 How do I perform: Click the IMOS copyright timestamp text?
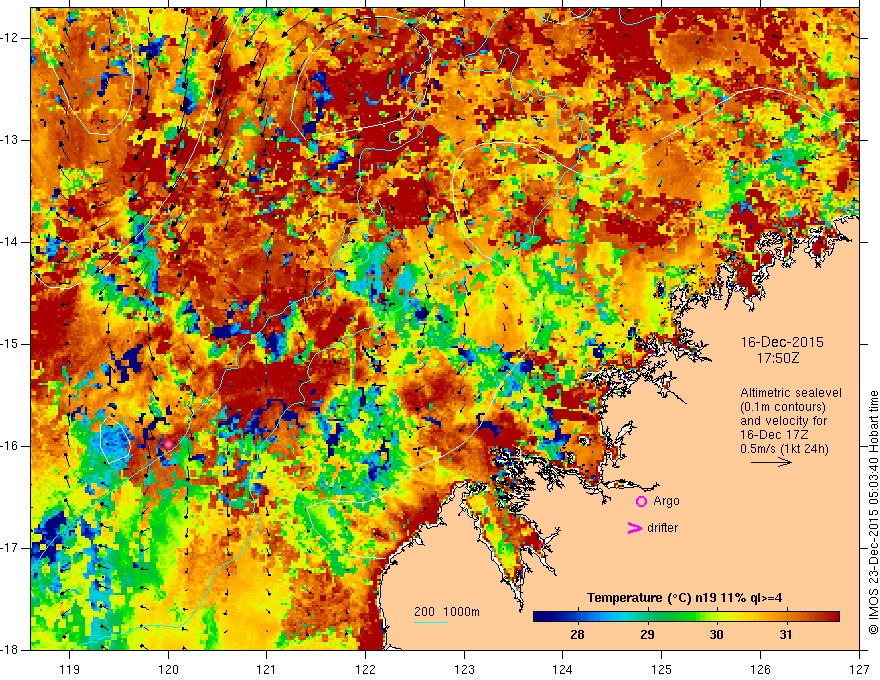(873, 513)
